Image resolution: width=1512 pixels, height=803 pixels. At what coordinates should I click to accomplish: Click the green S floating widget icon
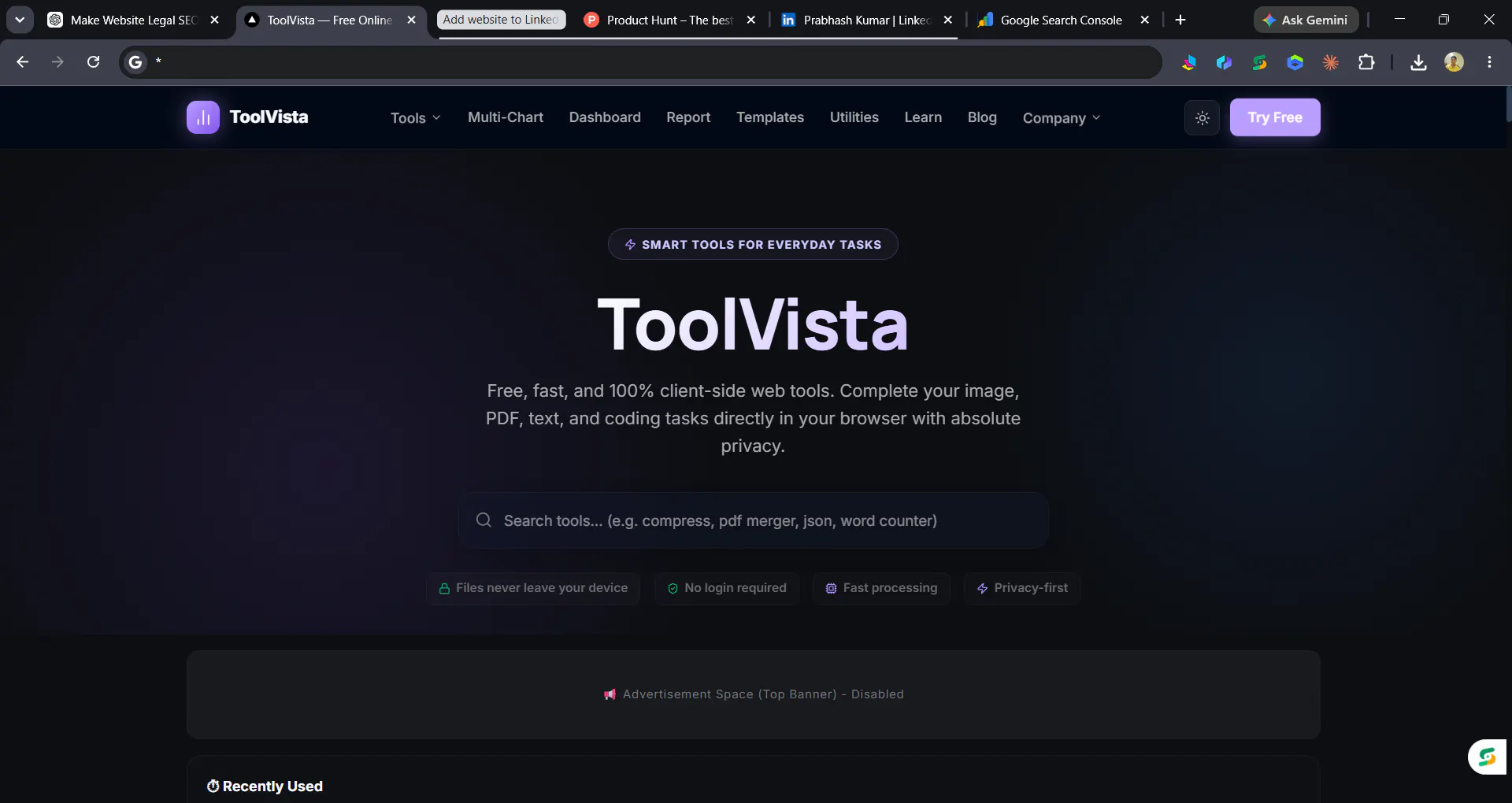1487,757
